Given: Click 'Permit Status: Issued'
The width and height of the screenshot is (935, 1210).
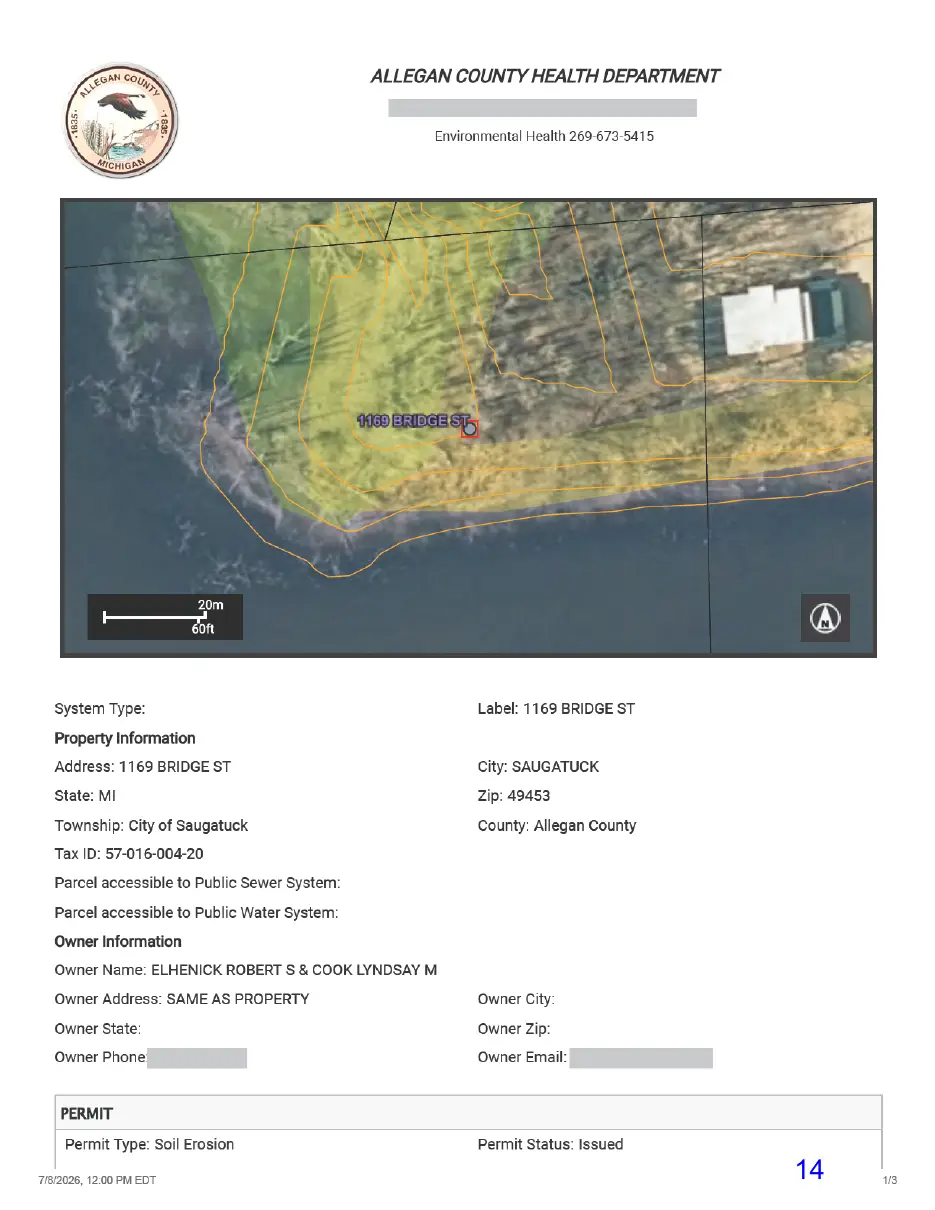Looking at the screenshot, I should 551,1144.
